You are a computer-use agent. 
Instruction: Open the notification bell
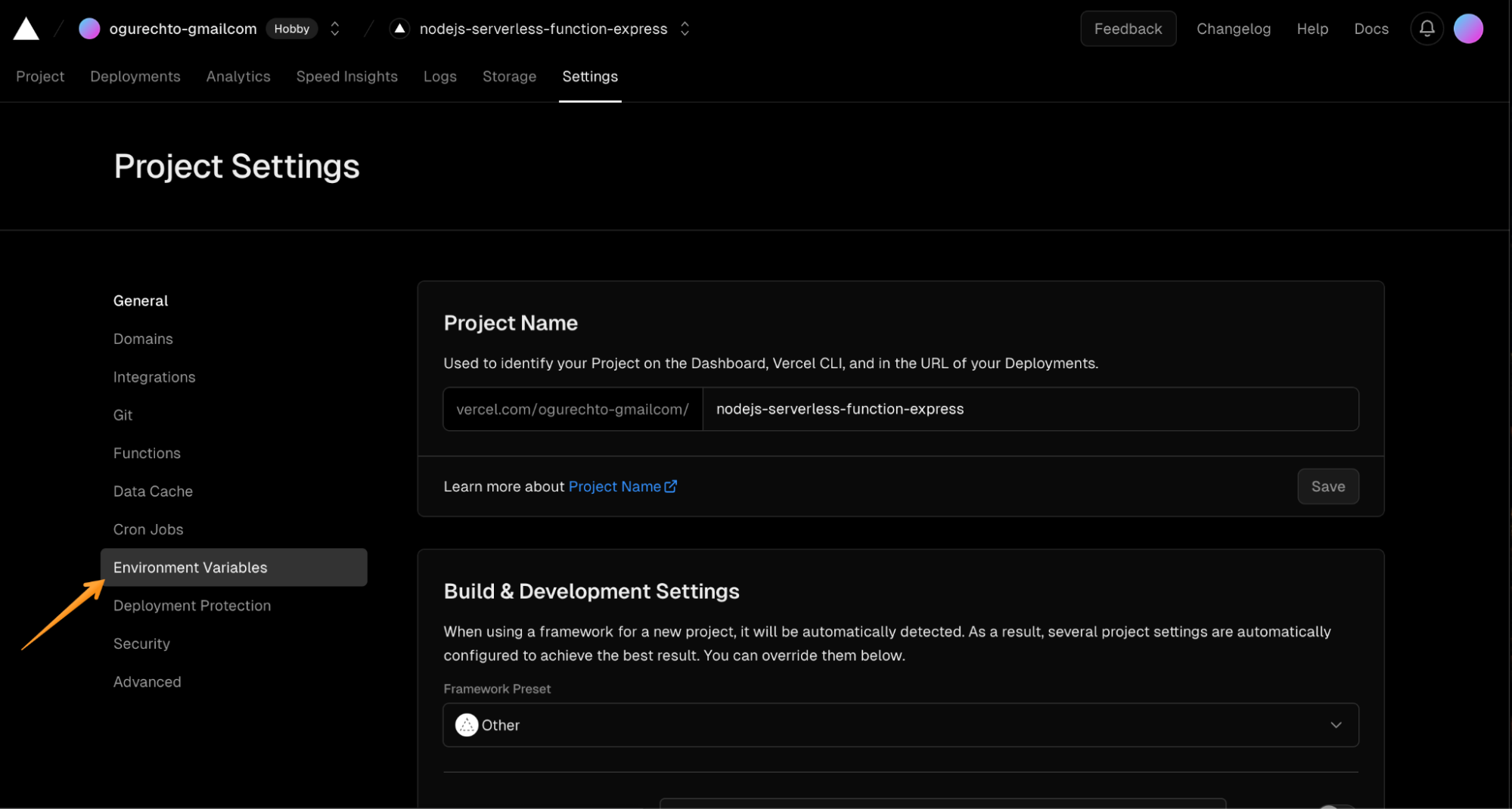tap(1427, 28)
